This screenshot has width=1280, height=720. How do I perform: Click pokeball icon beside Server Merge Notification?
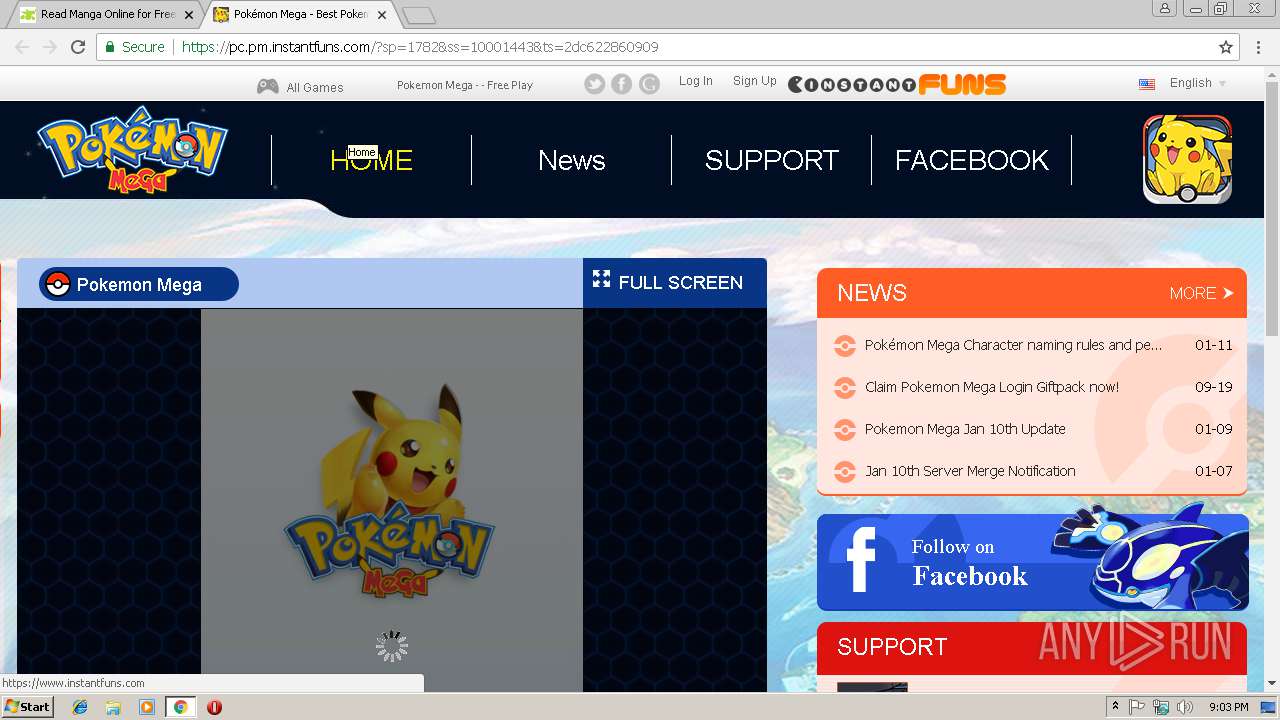[845, 472]
